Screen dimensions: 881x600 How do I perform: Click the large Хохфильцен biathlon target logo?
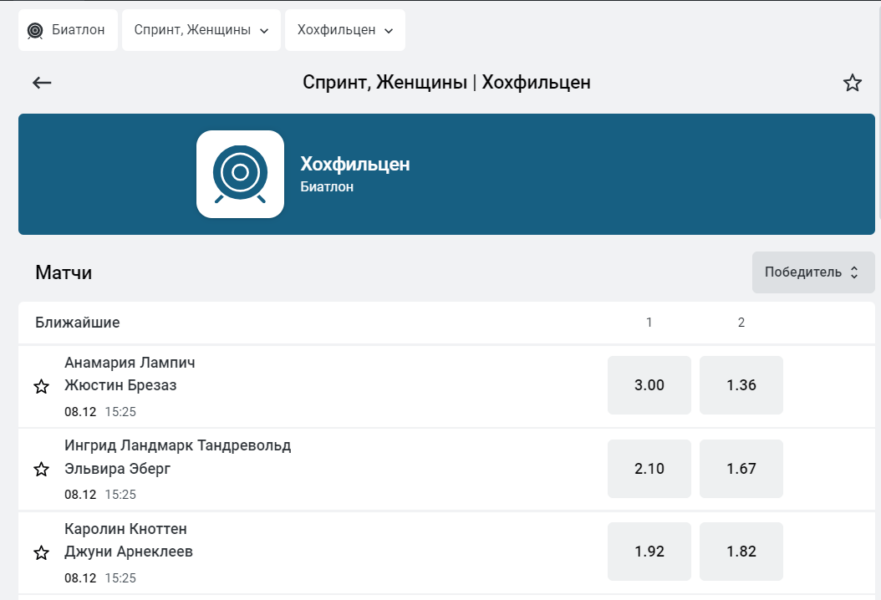coord(240,174)
